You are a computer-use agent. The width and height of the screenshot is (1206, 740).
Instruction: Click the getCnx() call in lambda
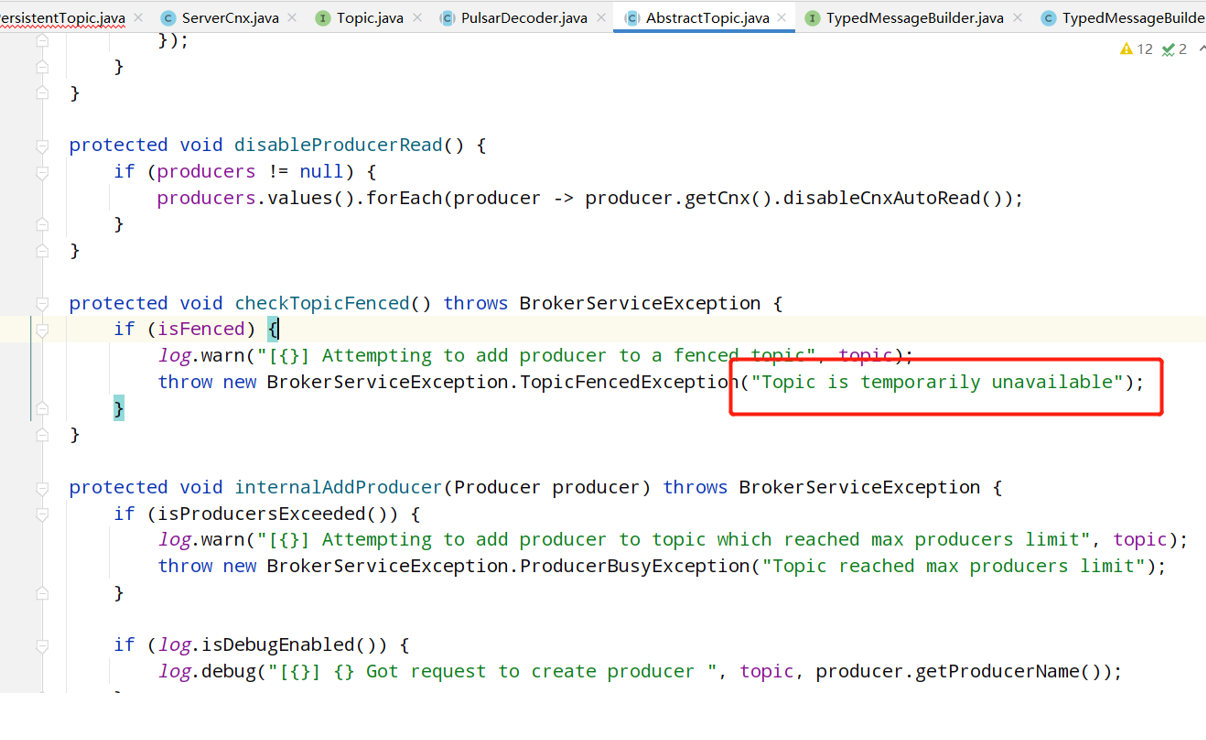729,198
